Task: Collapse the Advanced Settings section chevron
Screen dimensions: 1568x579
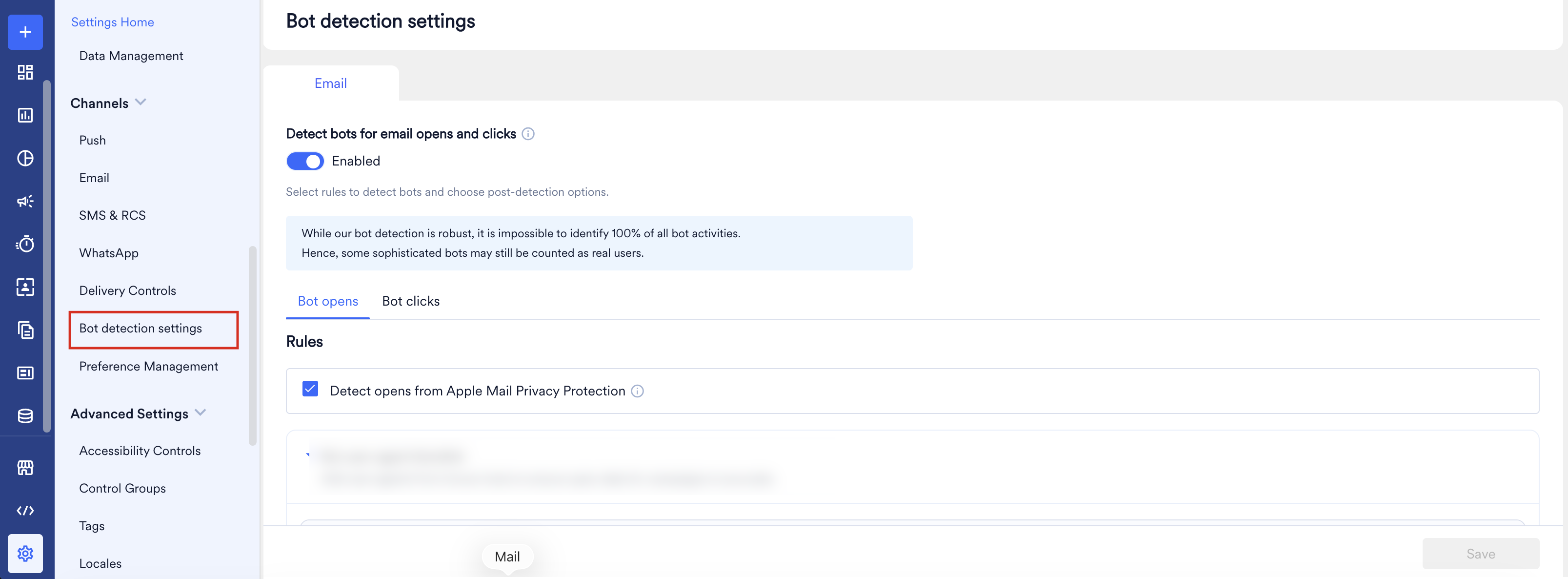Action: (x=200, y=413)
